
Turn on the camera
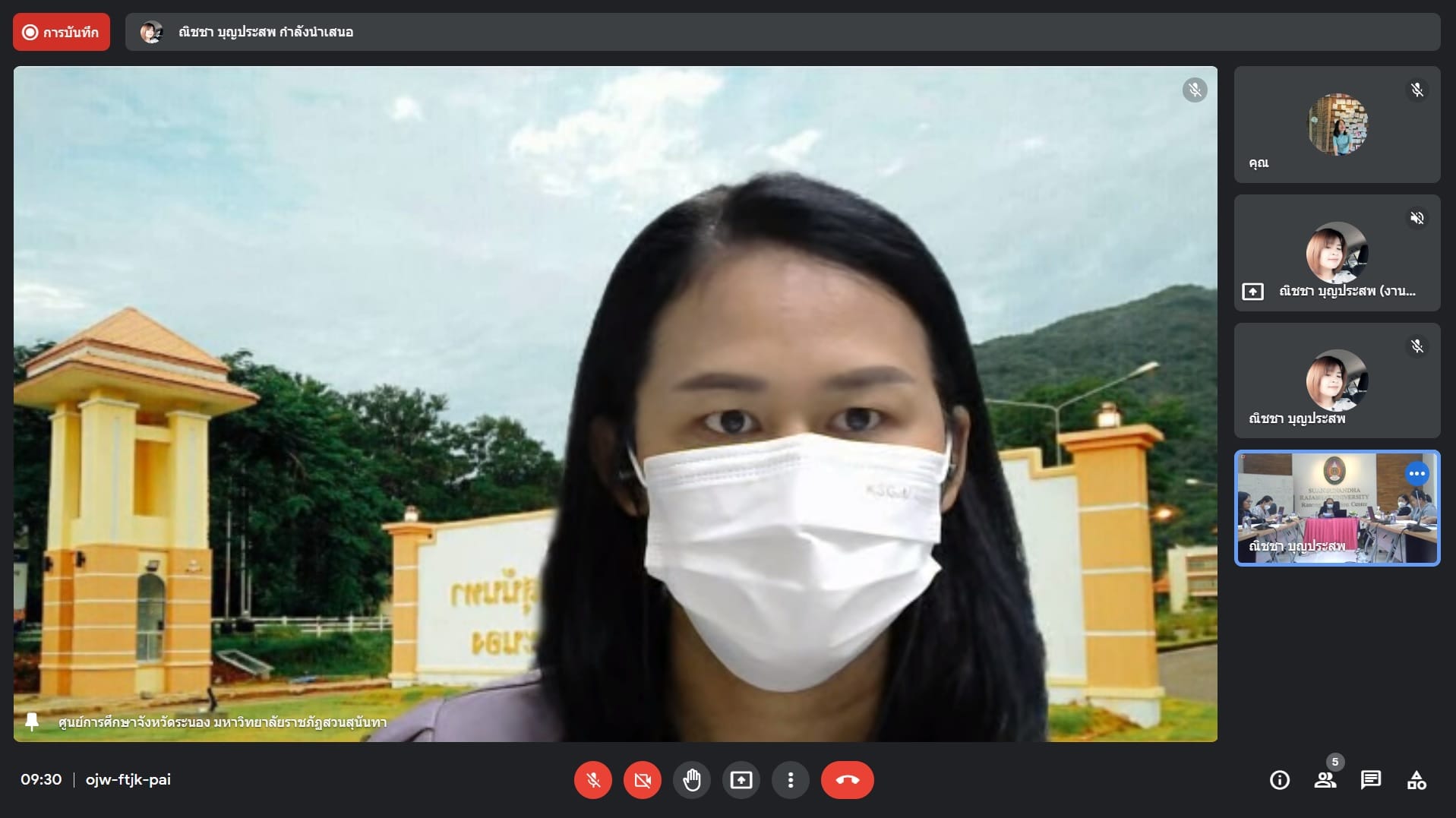[x=643, y=780]
